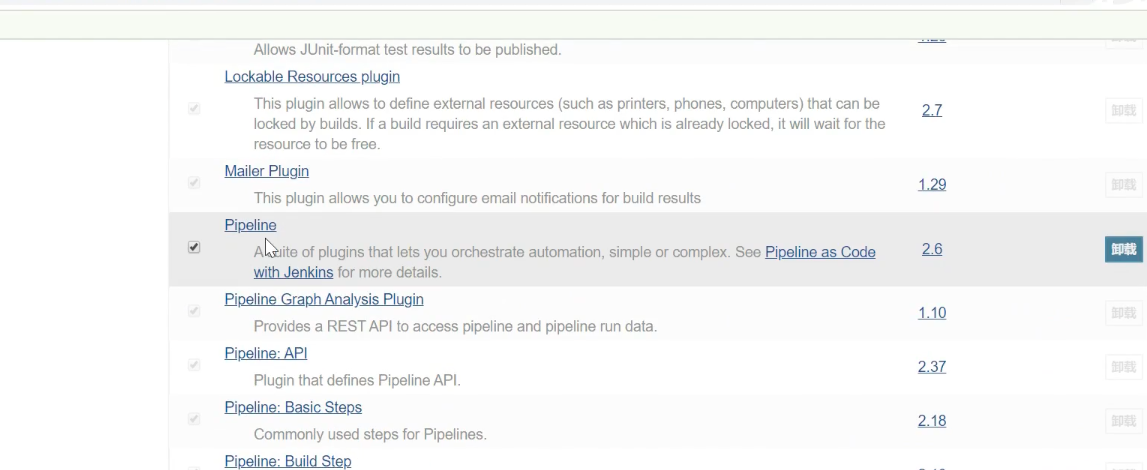Image resolution: width=1147 pixels, height=470 pixels.
Task: Click 'Commonly used steps for Pipelines' text
Action: click(x=370, y=434)
